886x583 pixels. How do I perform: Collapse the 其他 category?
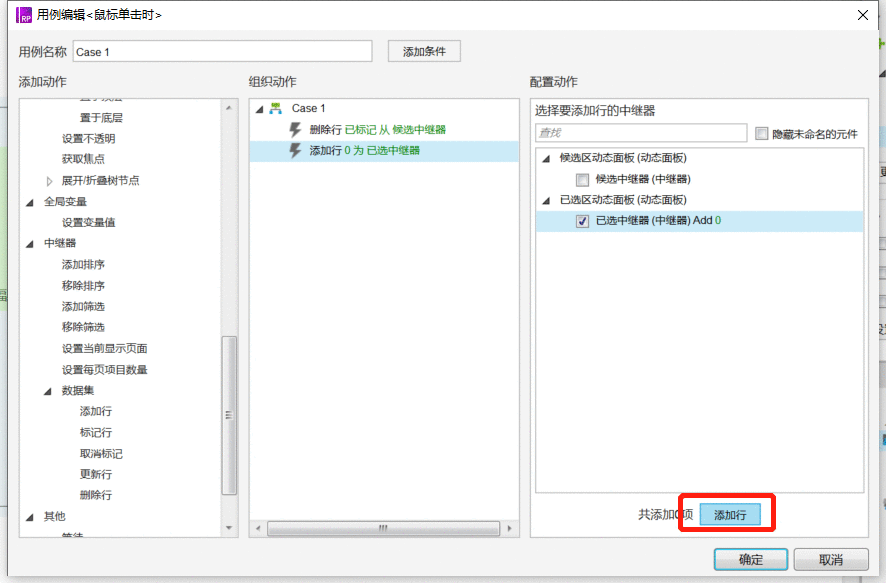click(30, 517)
